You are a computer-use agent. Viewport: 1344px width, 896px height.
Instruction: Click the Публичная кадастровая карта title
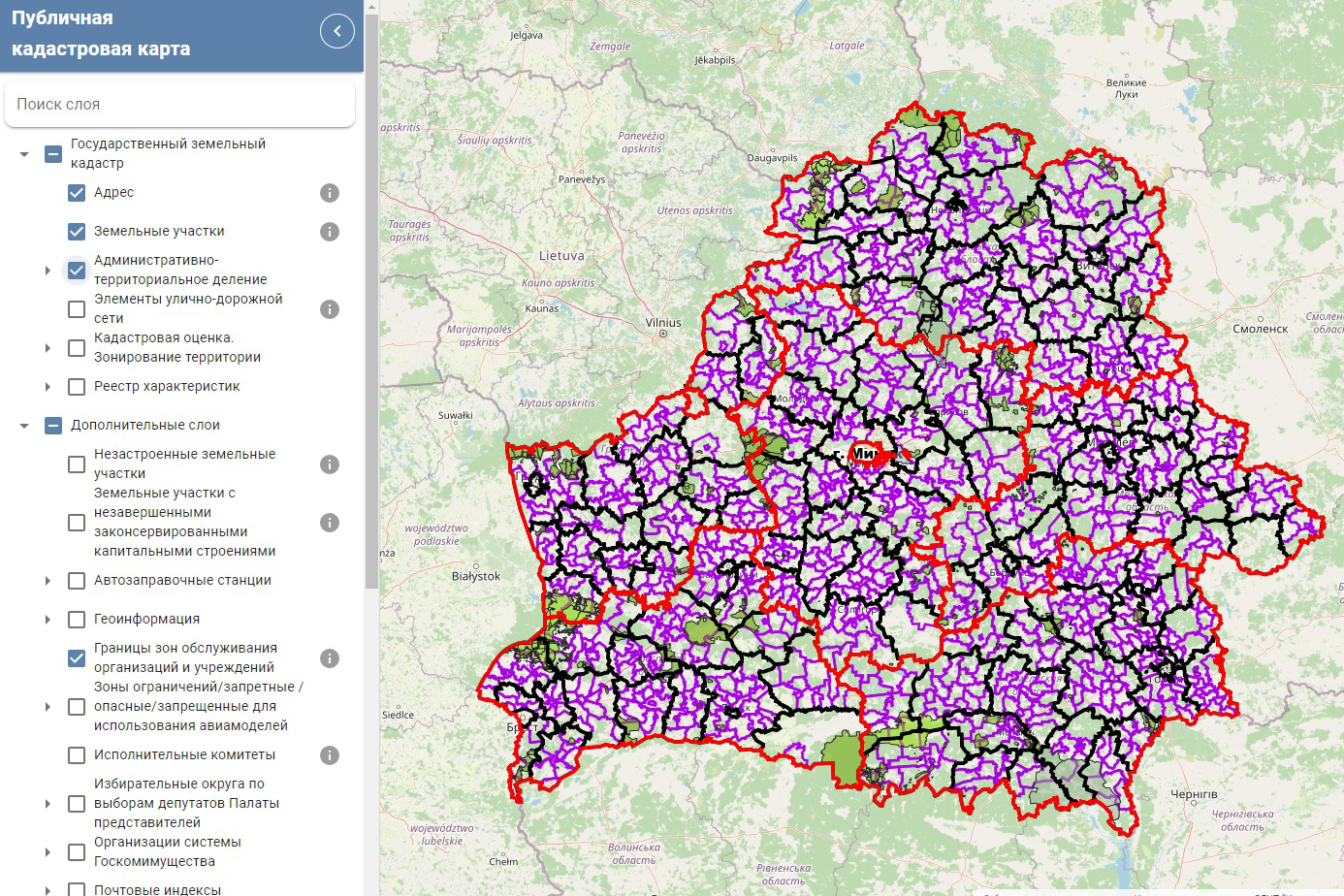(x=101, y=34)
